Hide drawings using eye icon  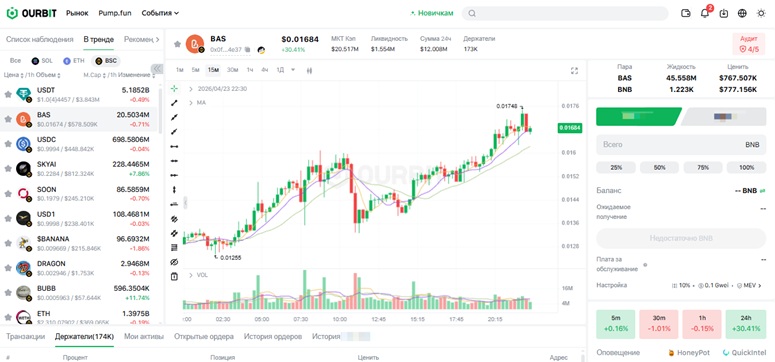pos(174,262)
